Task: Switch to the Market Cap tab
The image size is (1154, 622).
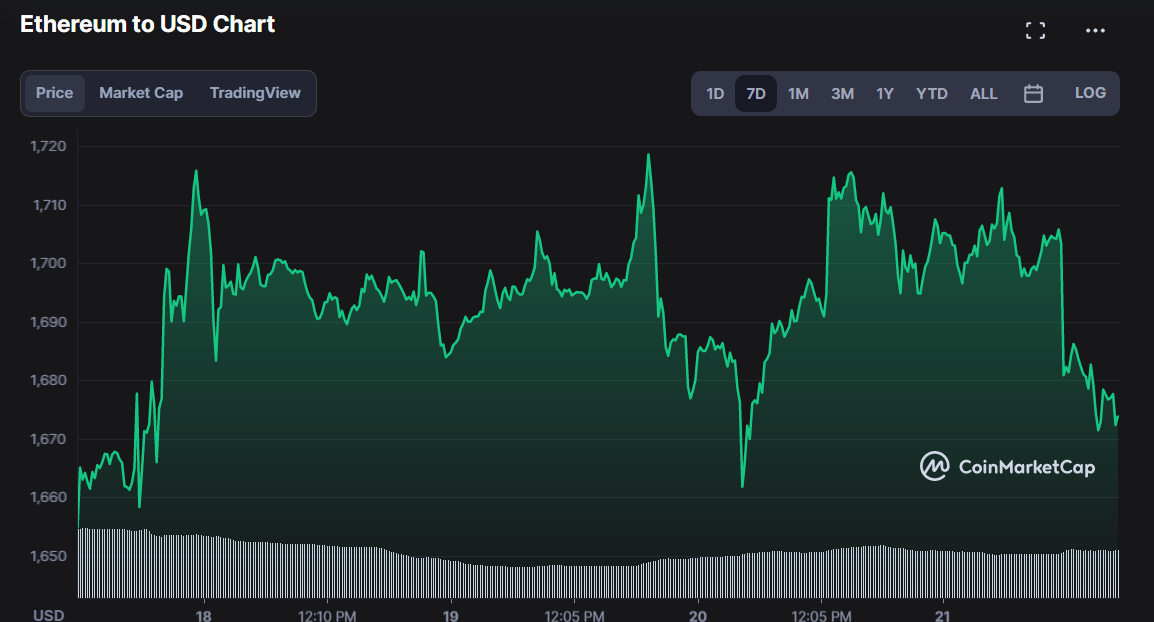Action: [141, 93]
